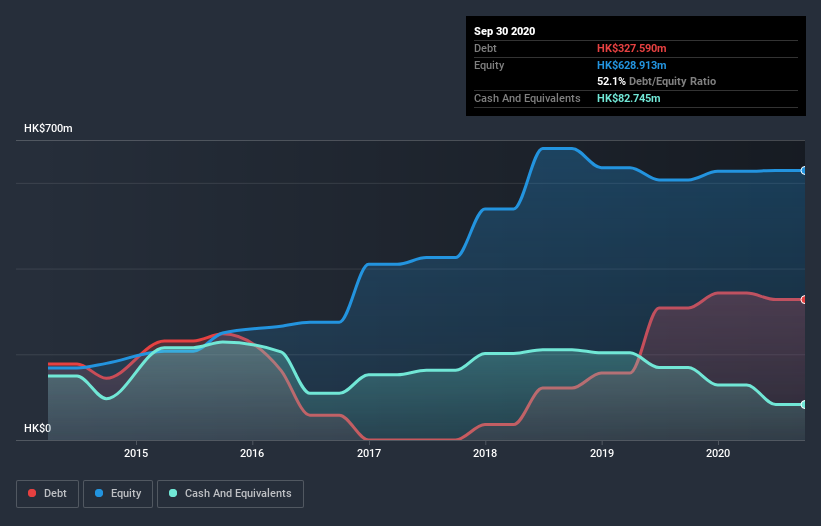This screenshot has height=526, width=821.
Task: Click the HK$700m axis label
Action: tap(48, 128)
